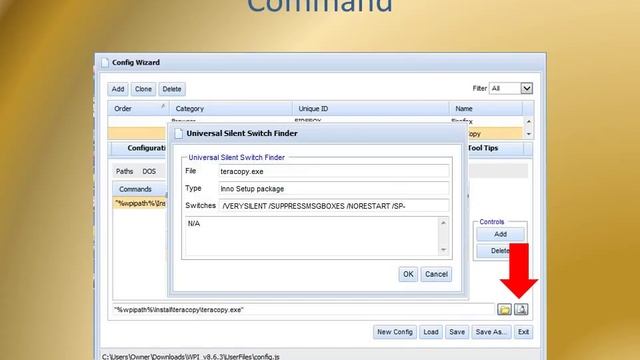Viewport: 640px width, 360px height.
Task: Click the Universal Silent Switch Finder dialog icon
Action: coord(179,133)
